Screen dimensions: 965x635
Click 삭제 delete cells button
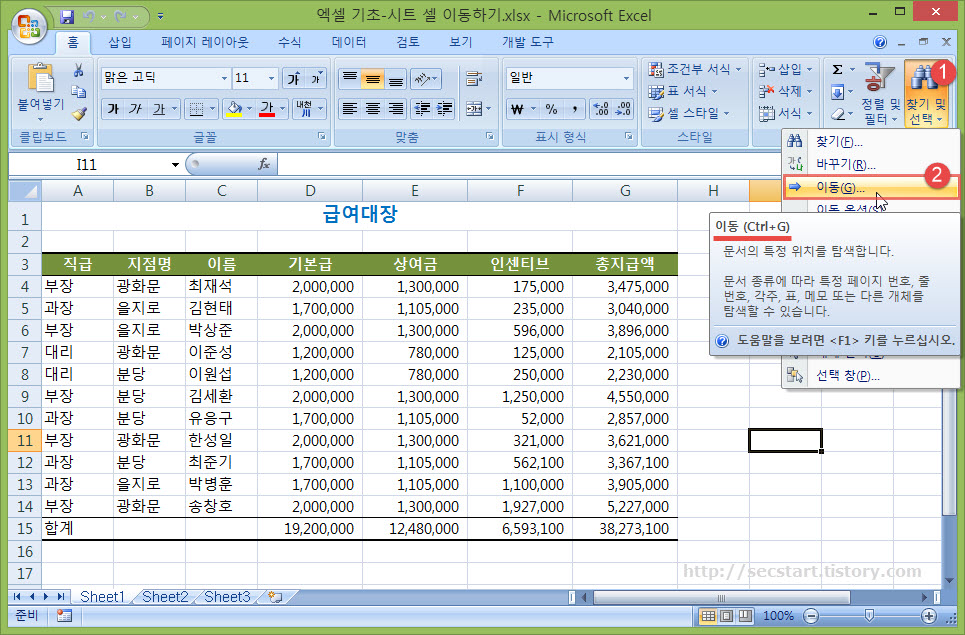785,91
